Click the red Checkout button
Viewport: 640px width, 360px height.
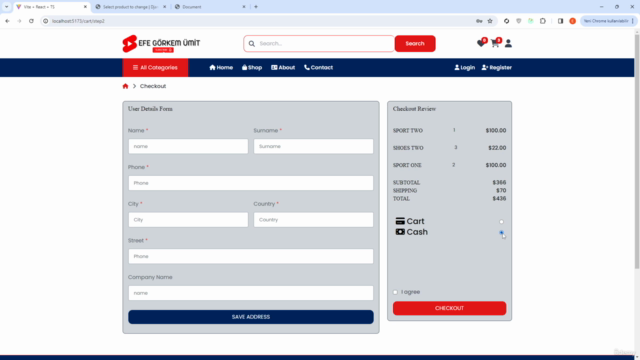tap(449, 308)
